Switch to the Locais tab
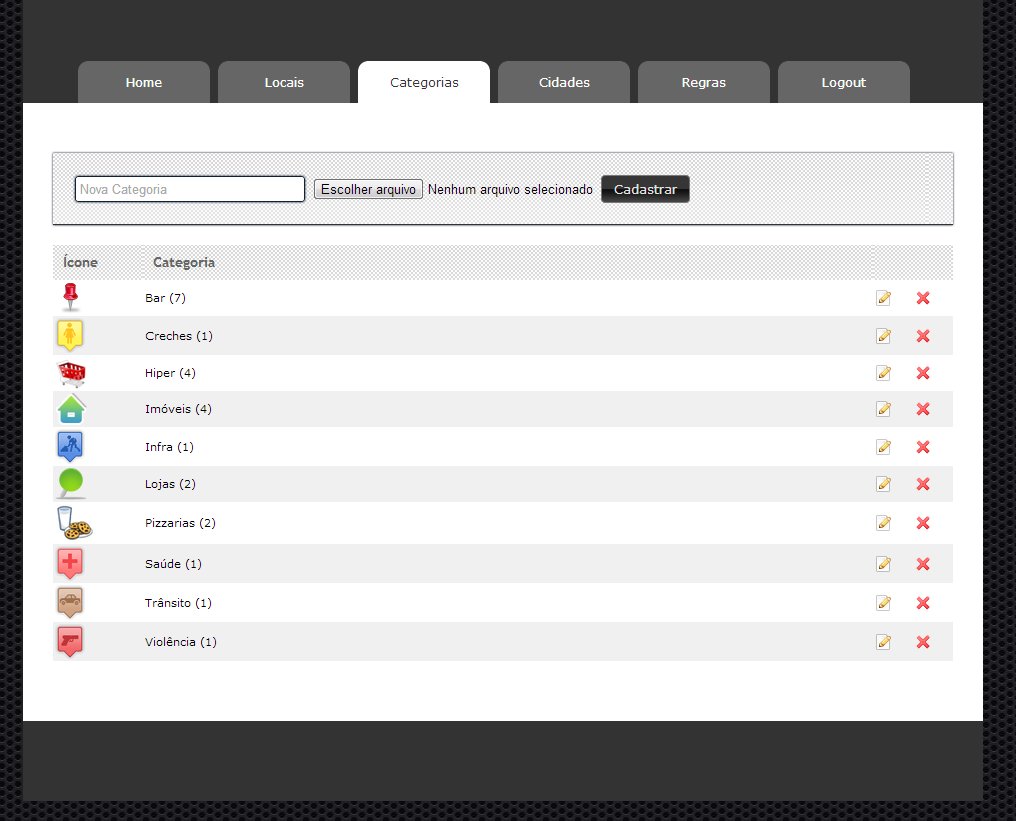The image size is (1016, 821). point(284,82)
